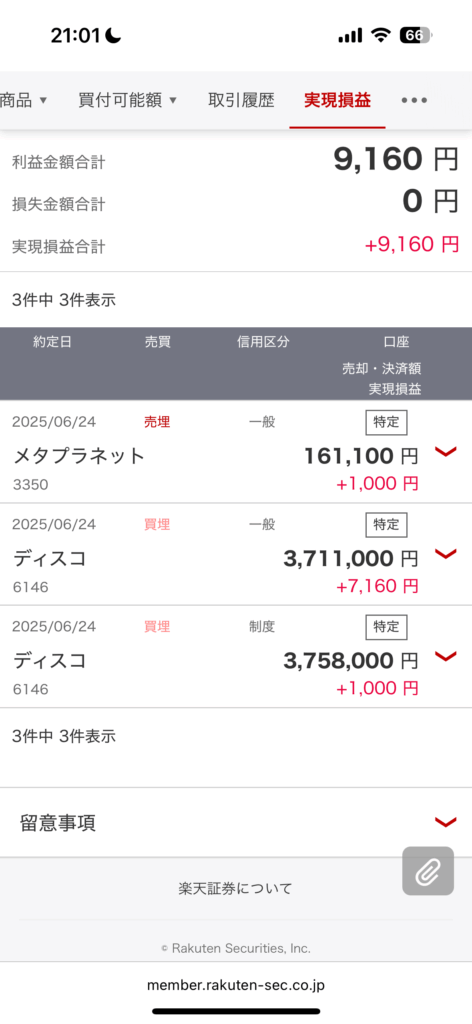The height and width of the screenshot is (1024, 472).
Task: Open the three-dots more menu
Action: pyautogui.click(x=414, y=101)
